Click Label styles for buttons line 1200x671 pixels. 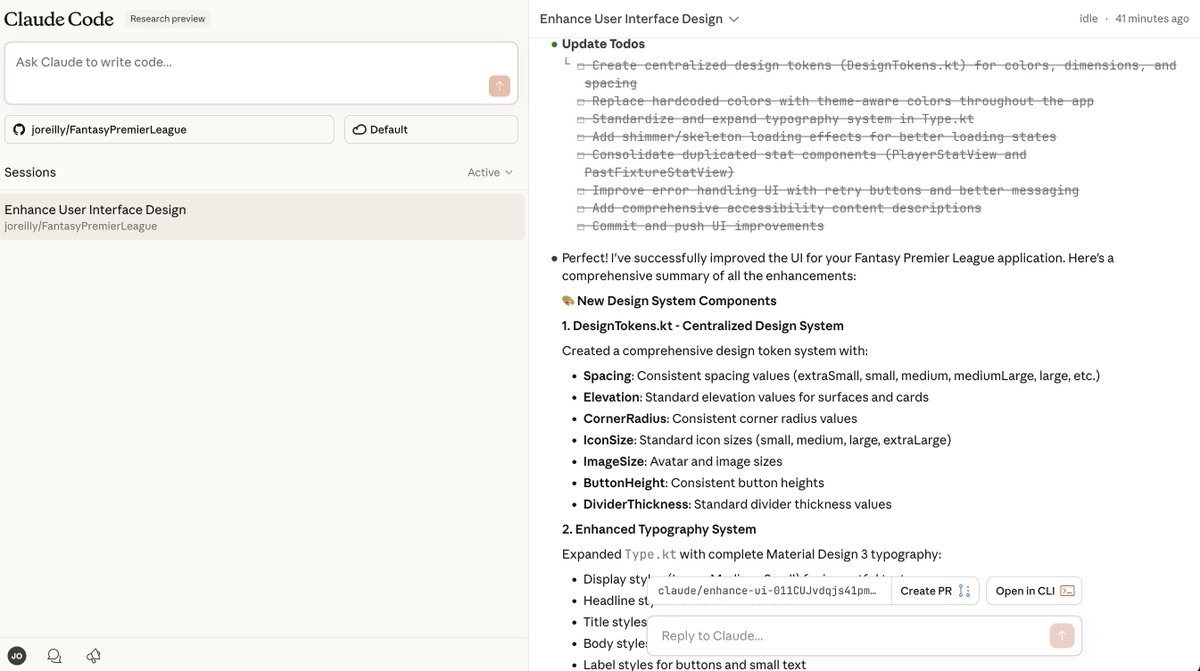pos(695,664)
